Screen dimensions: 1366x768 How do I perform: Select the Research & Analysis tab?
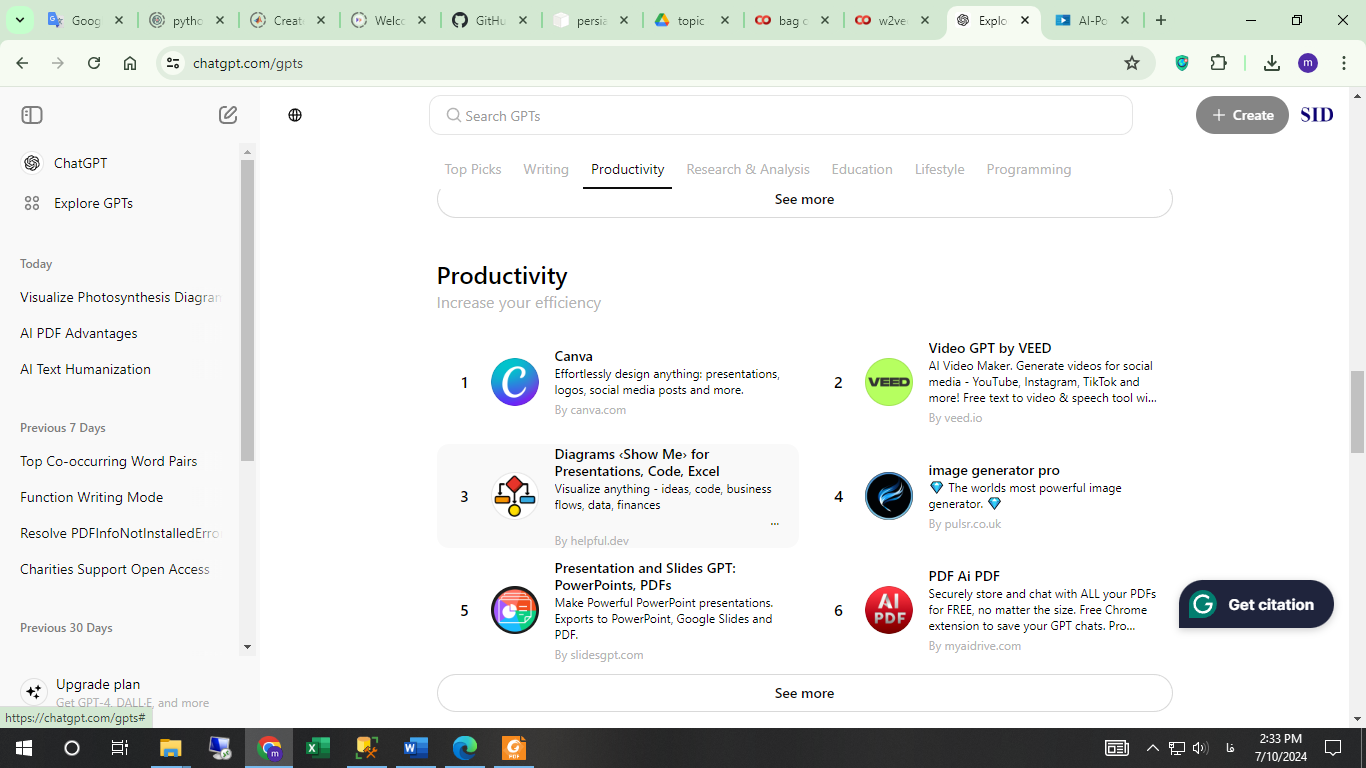(748, 169)
